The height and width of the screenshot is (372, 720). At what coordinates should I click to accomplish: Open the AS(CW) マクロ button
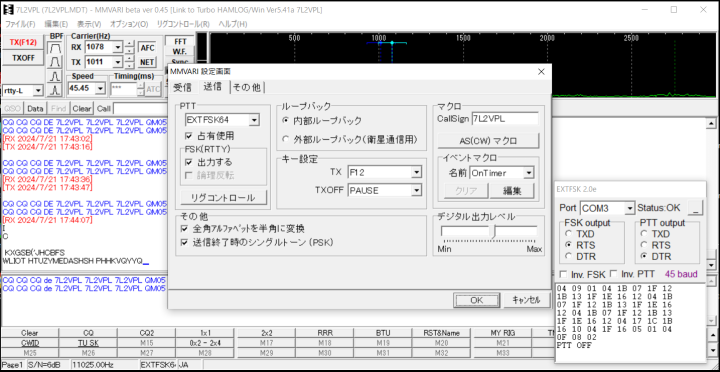tap(488, 141)
